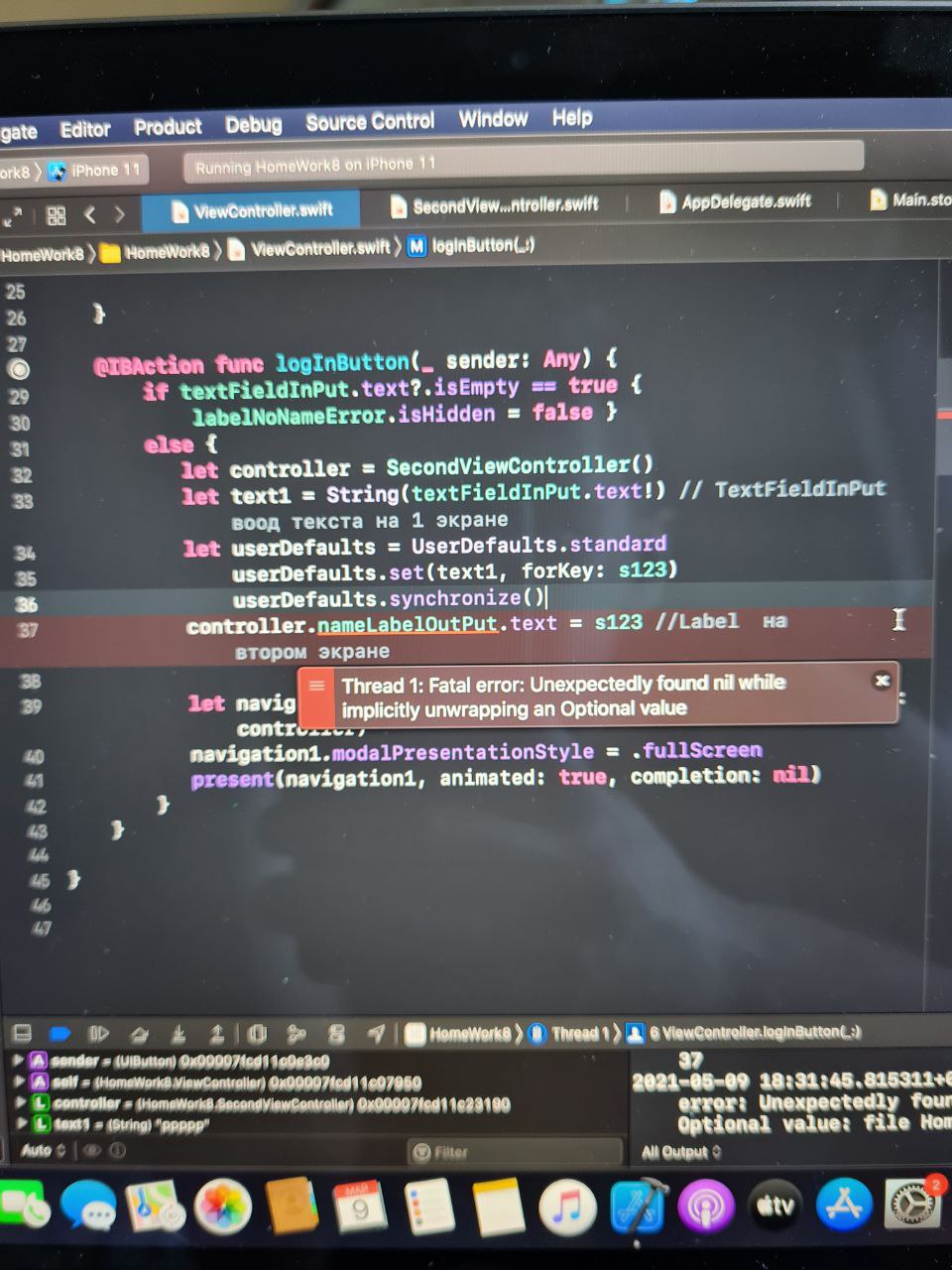Expand the editor with the arrows icon
Viewport: 952px width, 1270px height.
tap(12, 215)
